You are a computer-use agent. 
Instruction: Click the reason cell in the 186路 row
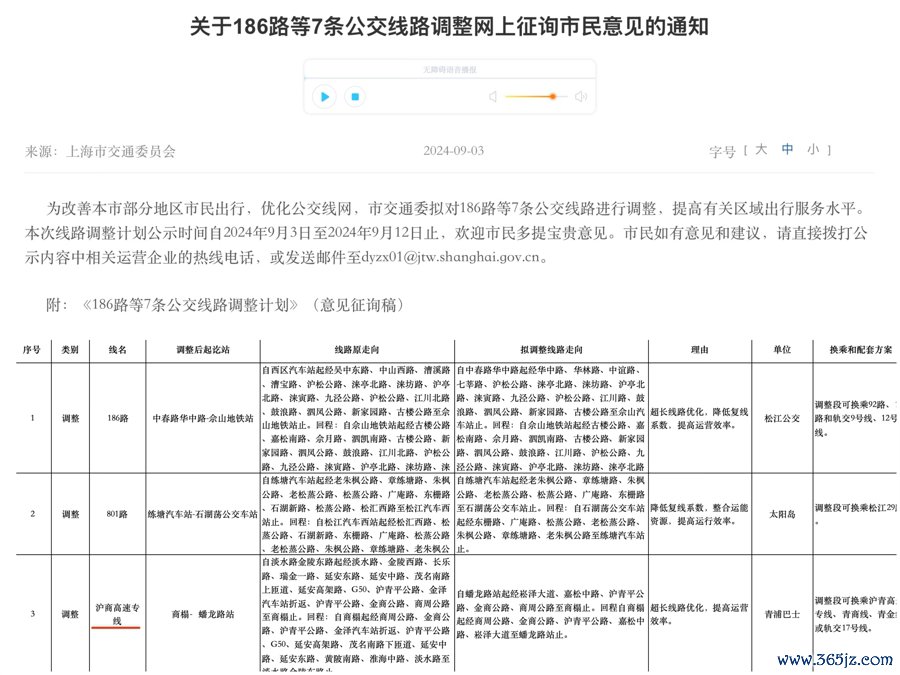point(700,418)
